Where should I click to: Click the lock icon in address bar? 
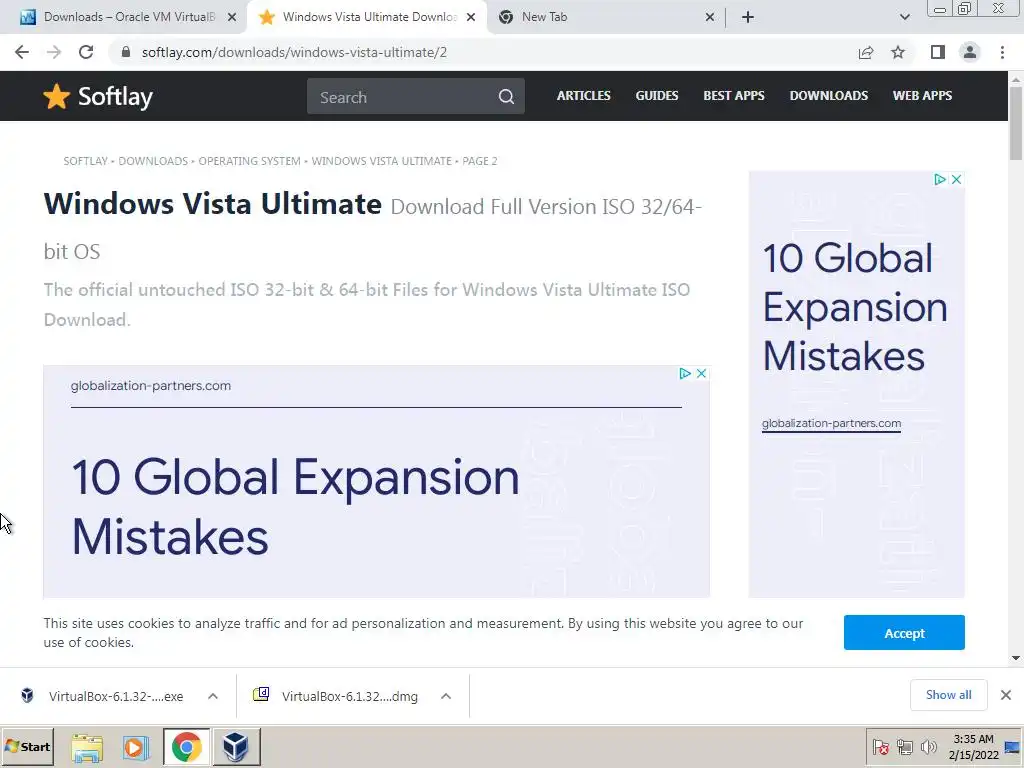[125, 52]
